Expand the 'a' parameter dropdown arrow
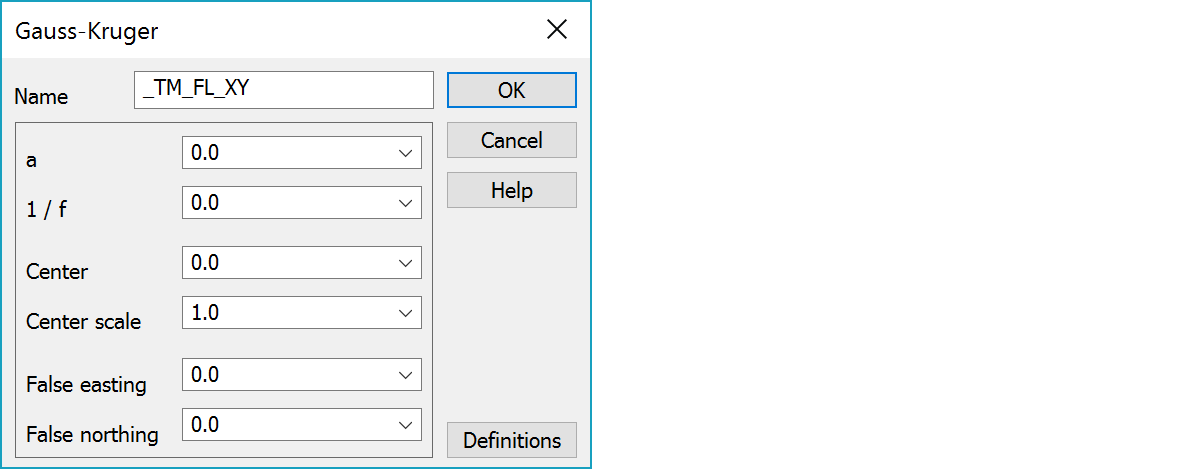Screen dimensions: 1200x469 (405, 153)
